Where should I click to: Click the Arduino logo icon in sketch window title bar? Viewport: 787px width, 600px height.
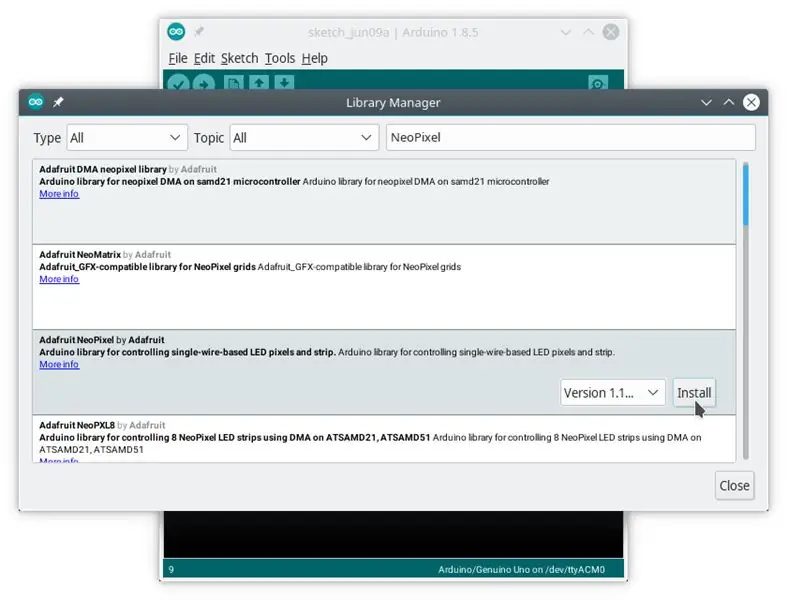176,32
